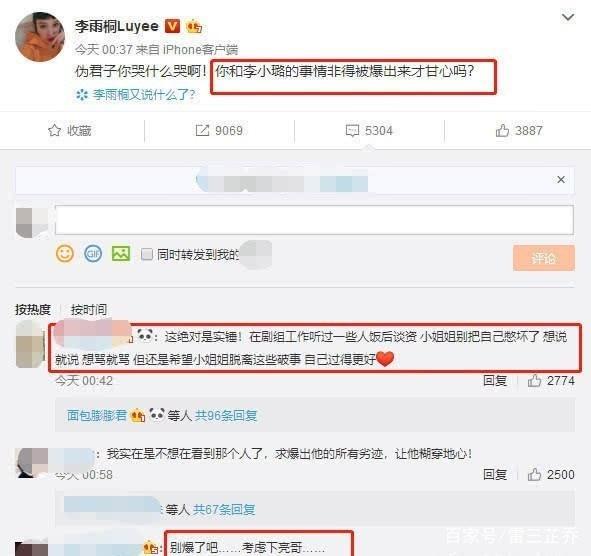591x556 pixels.
Task: Expand 共67条回复 replies
Action: (224, 510)
